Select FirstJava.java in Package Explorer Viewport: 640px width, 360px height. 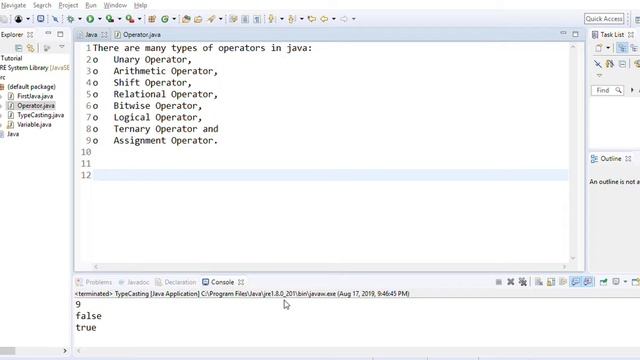(x=35, y=96)
